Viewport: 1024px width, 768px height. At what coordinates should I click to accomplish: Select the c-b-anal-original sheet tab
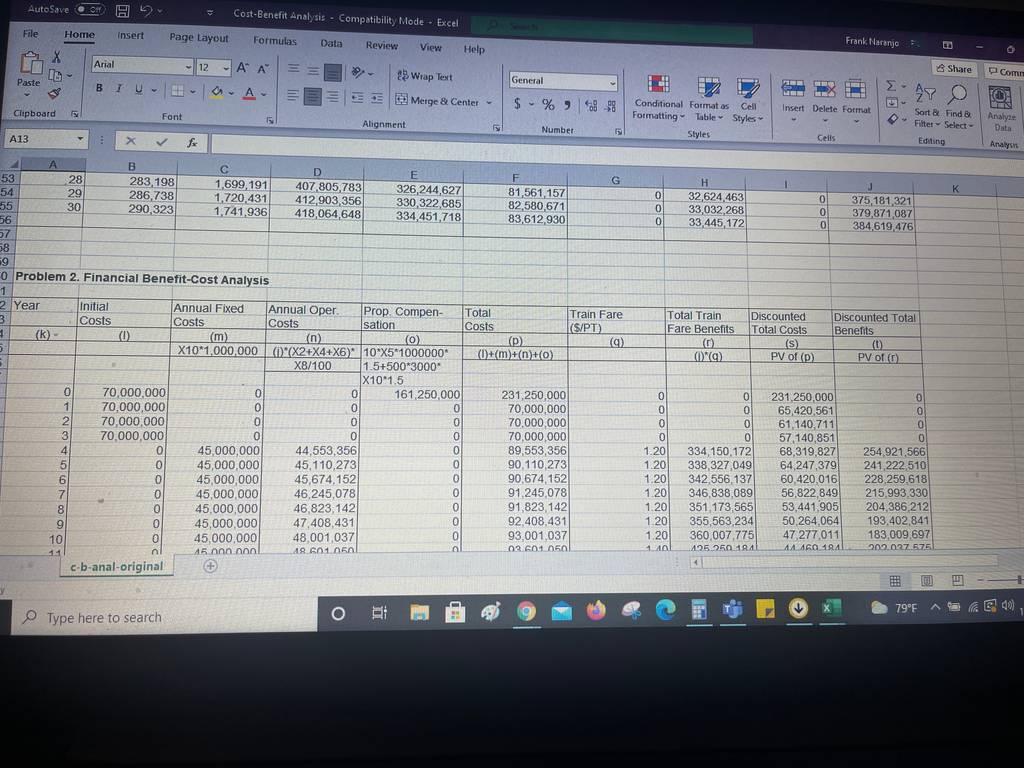[116, 566]
